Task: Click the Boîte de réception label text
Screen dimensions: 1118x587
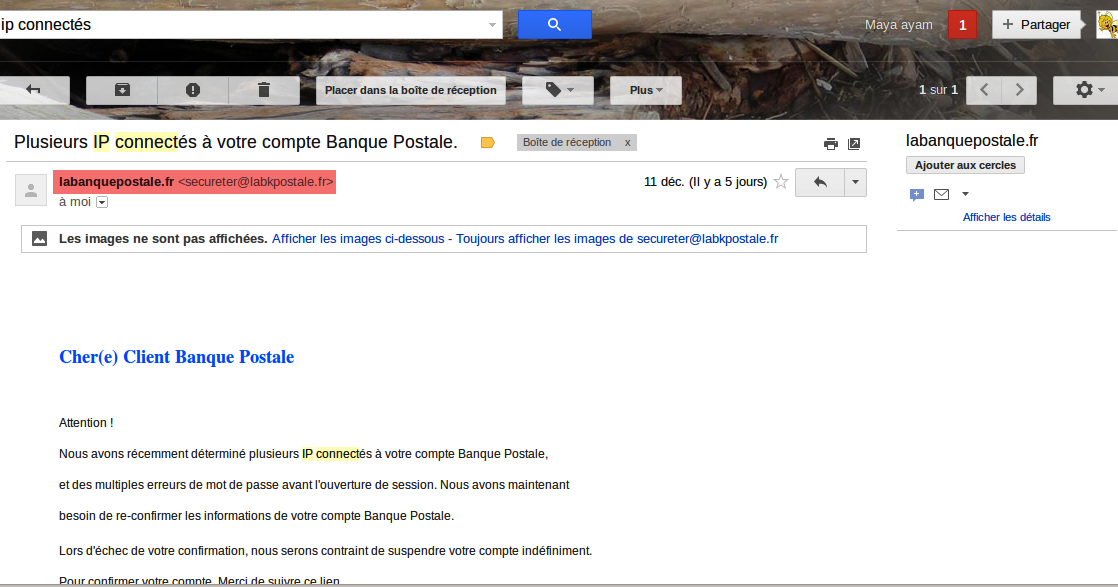Action: [567, 143]
